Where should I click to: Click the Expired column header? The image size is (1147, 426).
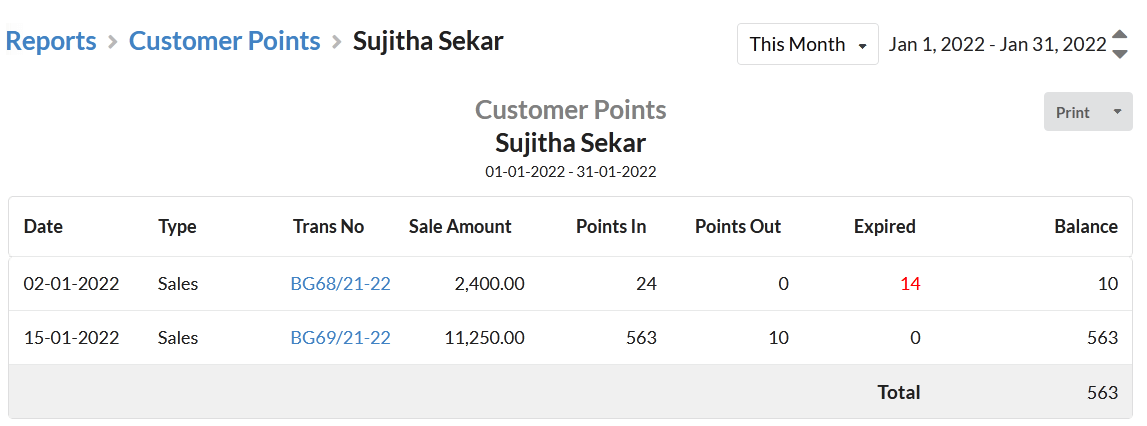[x=884, y=227]
